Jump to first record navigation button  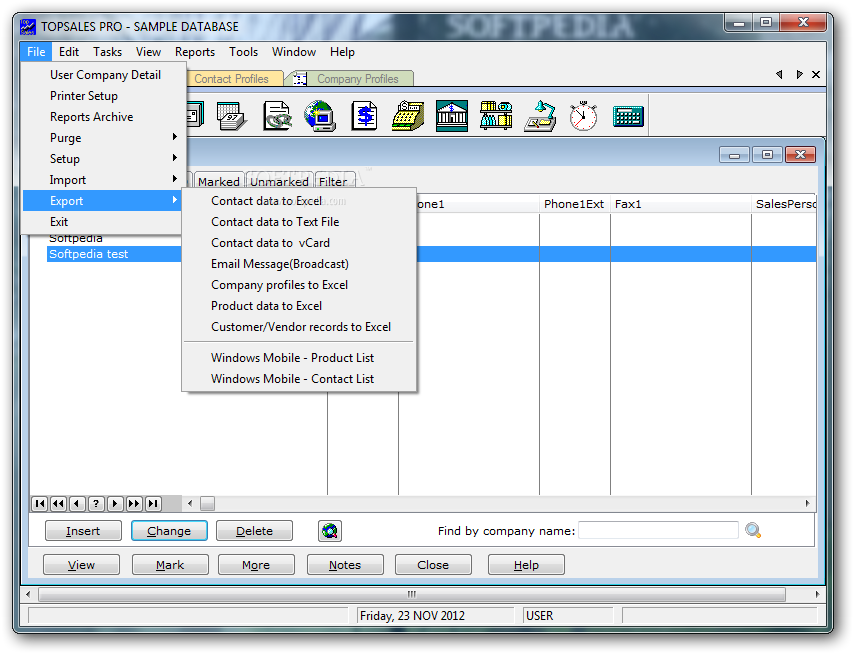(40, 504)
